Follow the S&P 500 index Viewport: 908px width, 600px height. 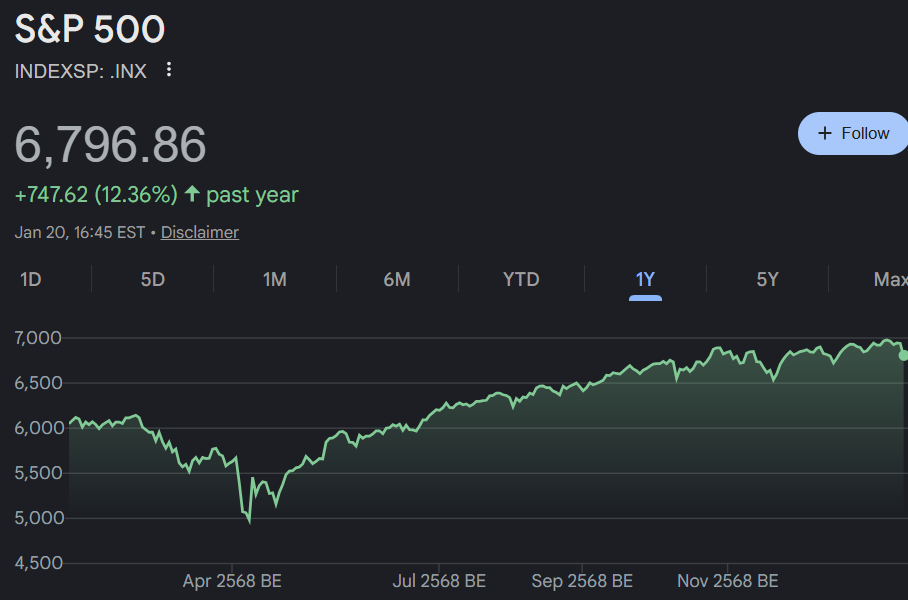click(x=853, y=133)
